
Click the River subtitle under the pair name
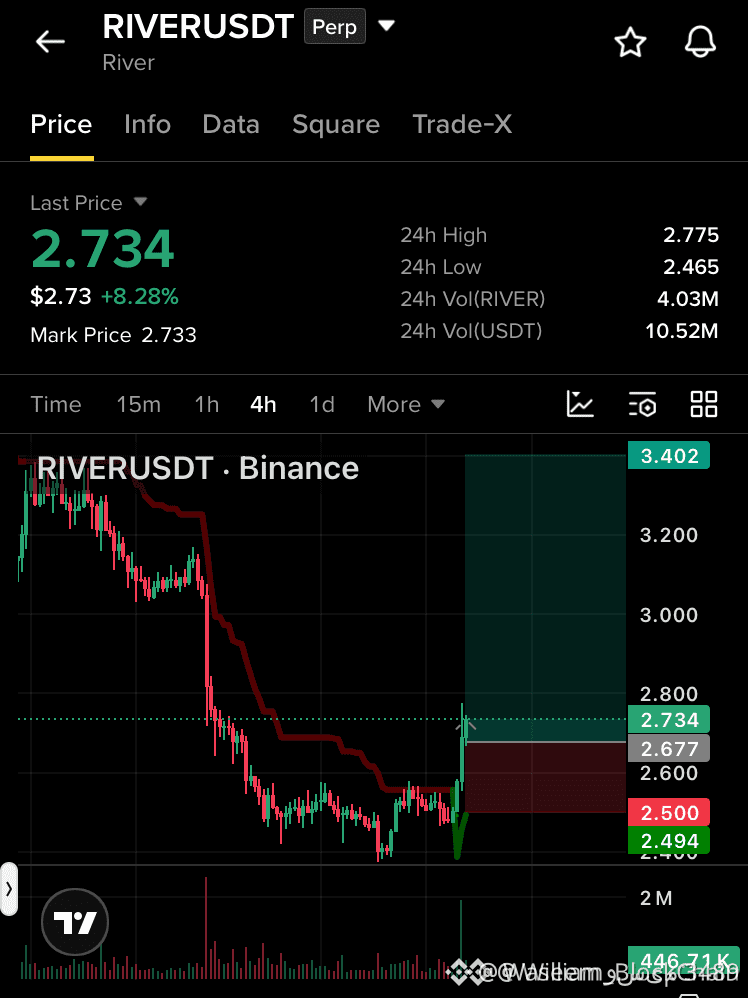[x=129, y=62]
